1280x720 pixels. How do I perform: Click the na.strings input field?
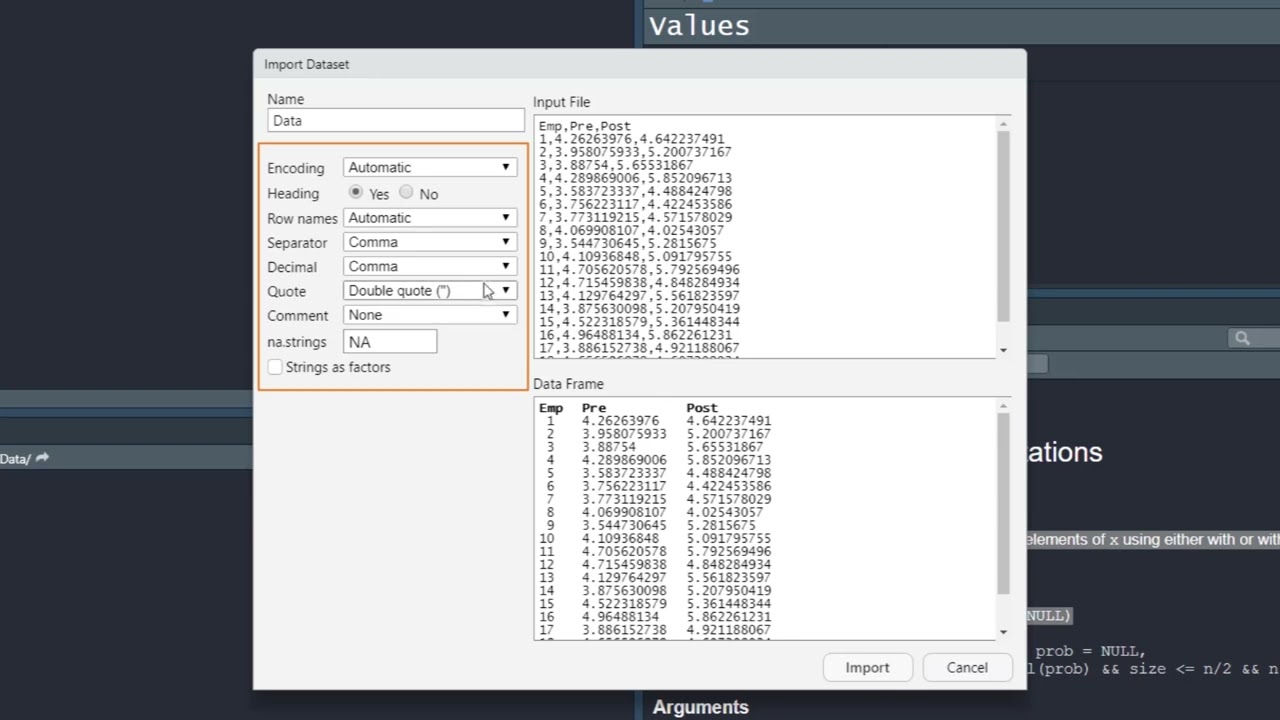tap(390, 341)
